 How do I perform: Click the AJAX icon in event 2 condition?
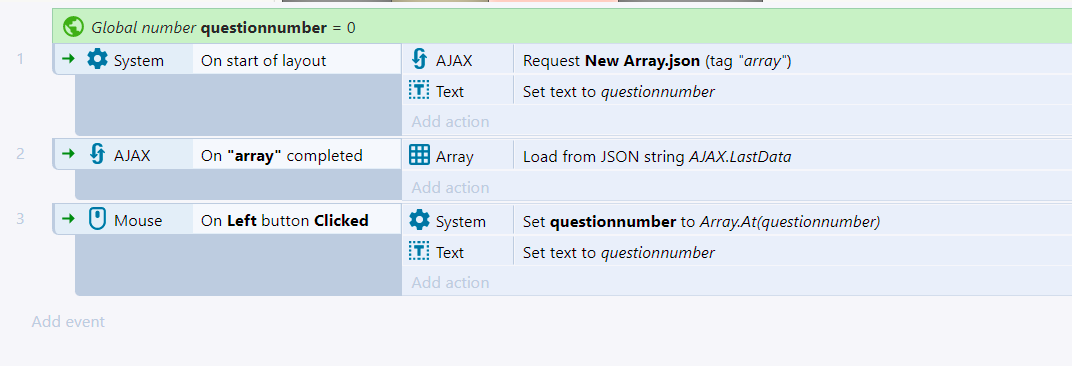(x=98, y=155)
